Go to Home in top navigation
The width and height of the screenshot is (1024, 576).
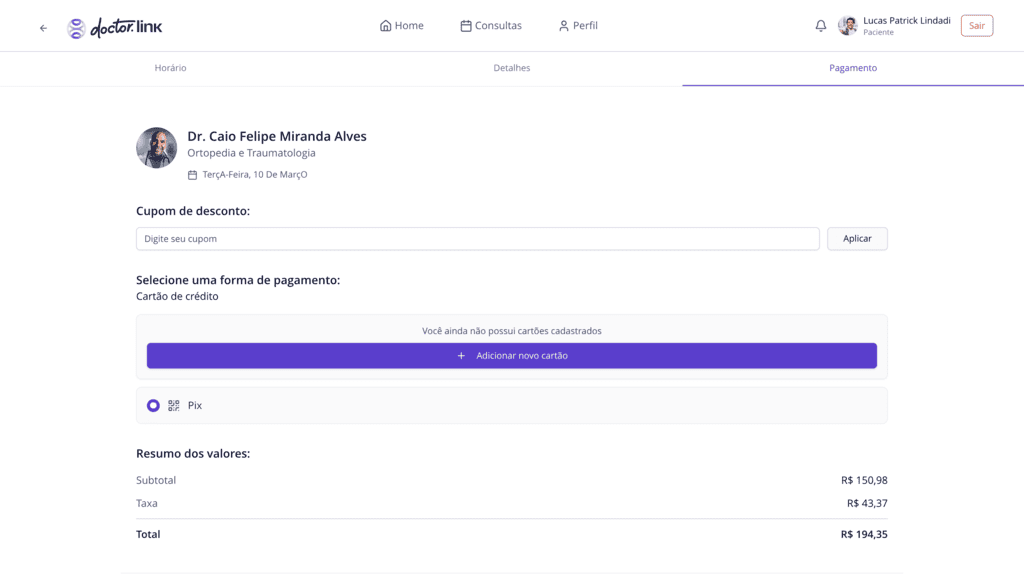click(x=402, y=26)
